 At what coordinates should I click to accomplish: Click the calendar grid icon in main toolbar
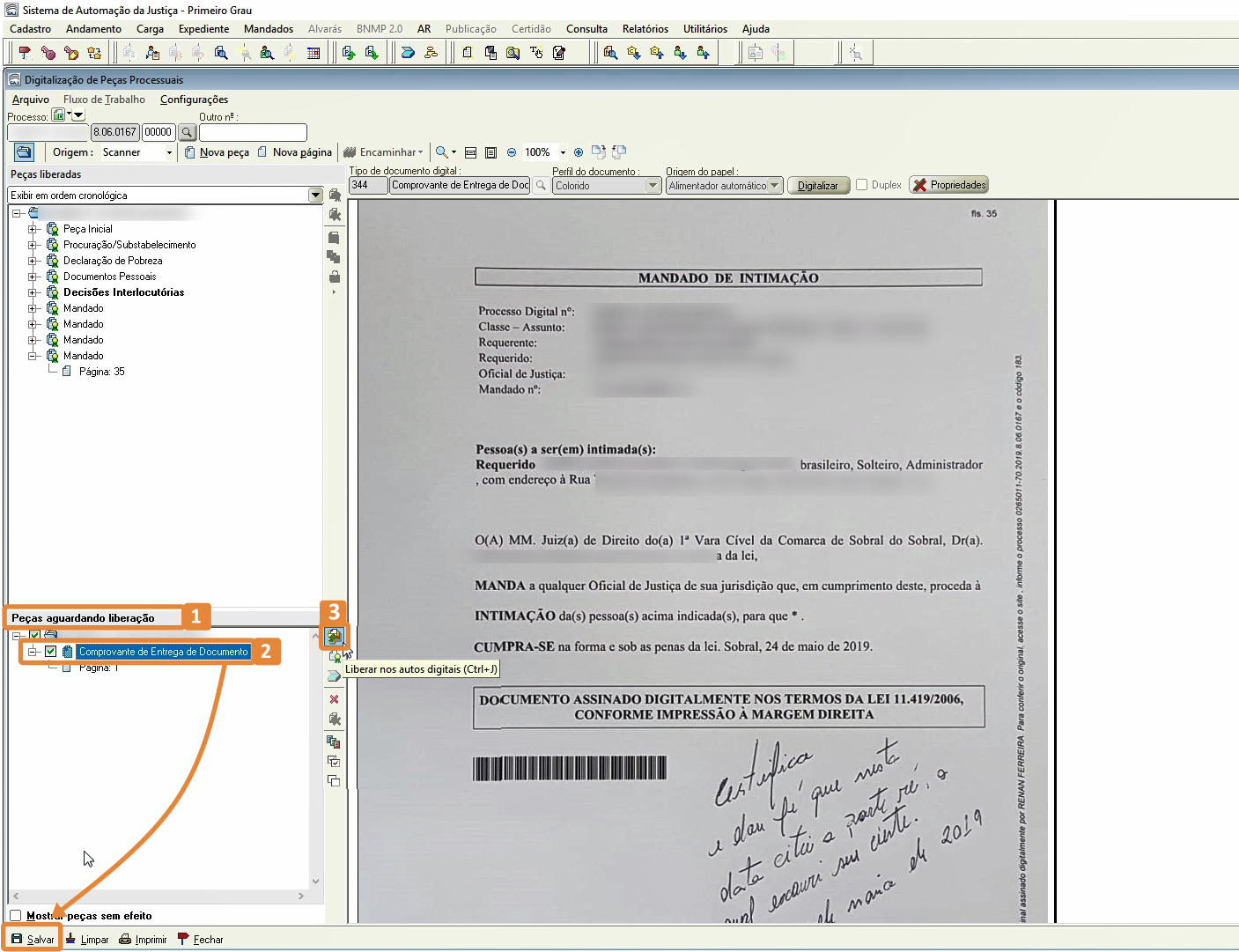313,53
